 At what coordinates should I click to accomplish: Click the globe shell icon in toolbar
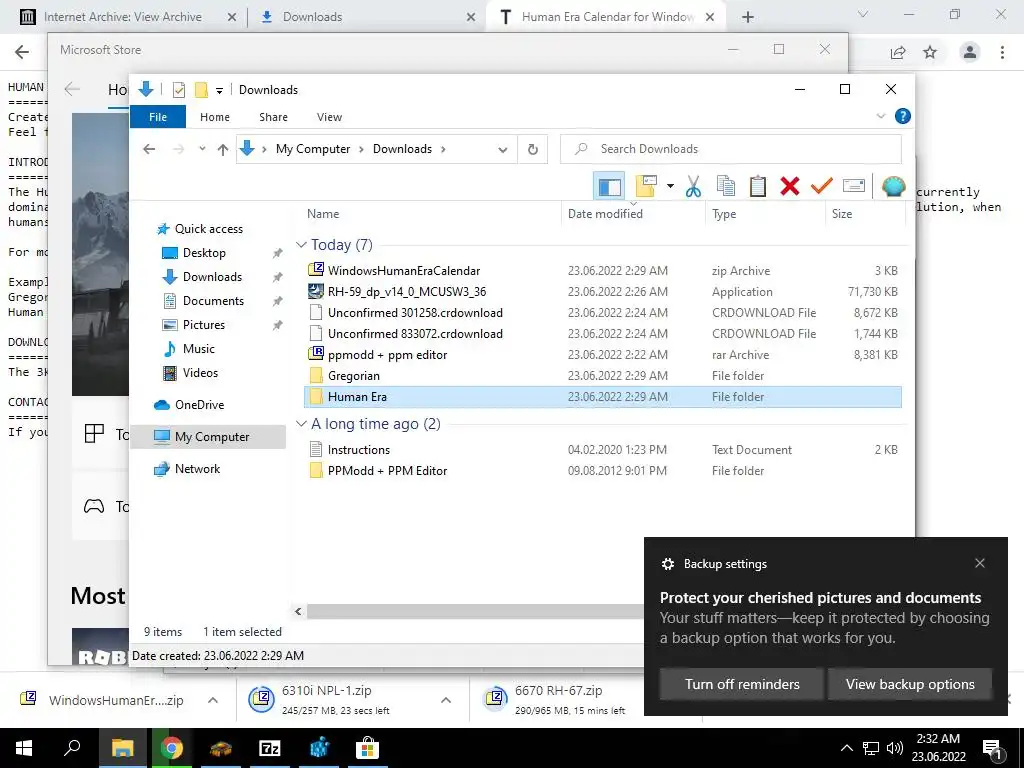pyautogui.click(x=893, y=187)
